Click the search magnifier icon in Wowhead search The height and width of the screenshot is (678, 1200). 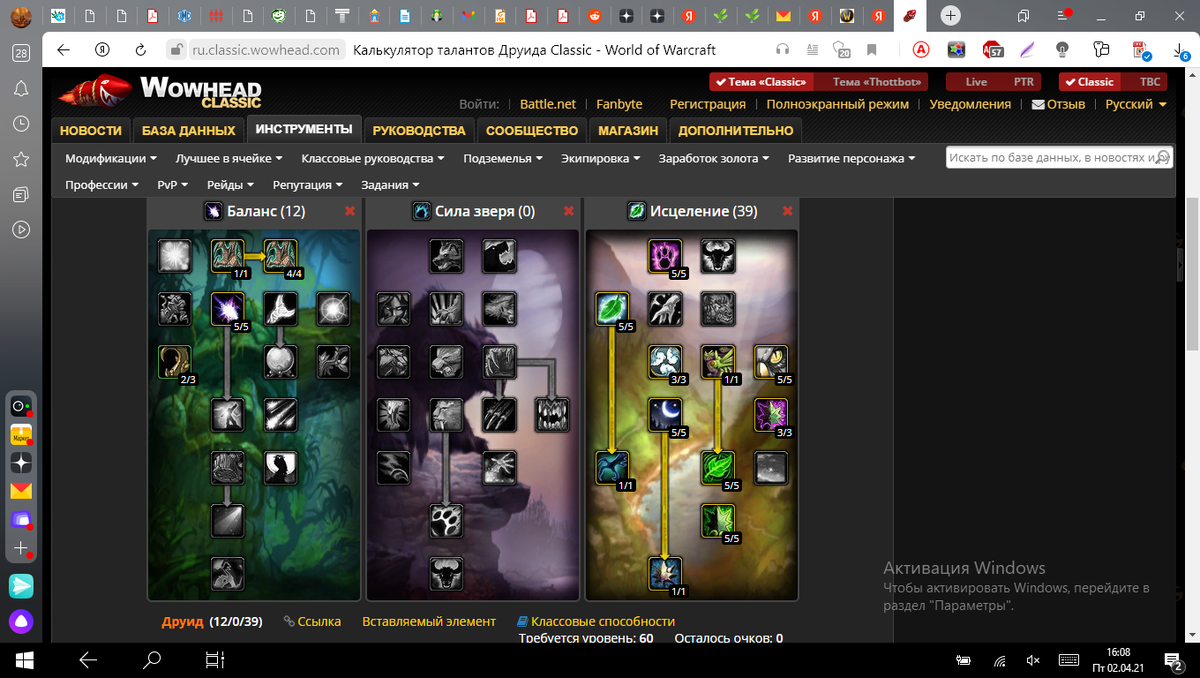[1163, 158]
